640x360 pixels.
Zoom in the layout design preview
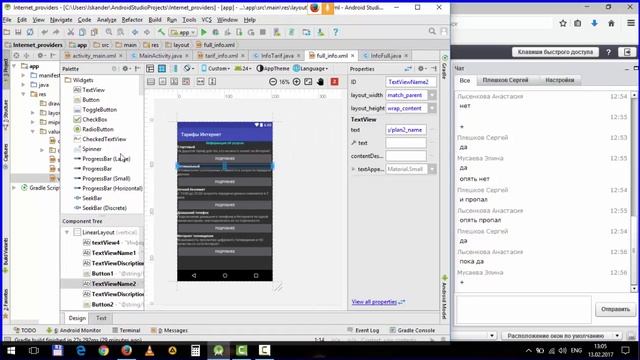297,82
